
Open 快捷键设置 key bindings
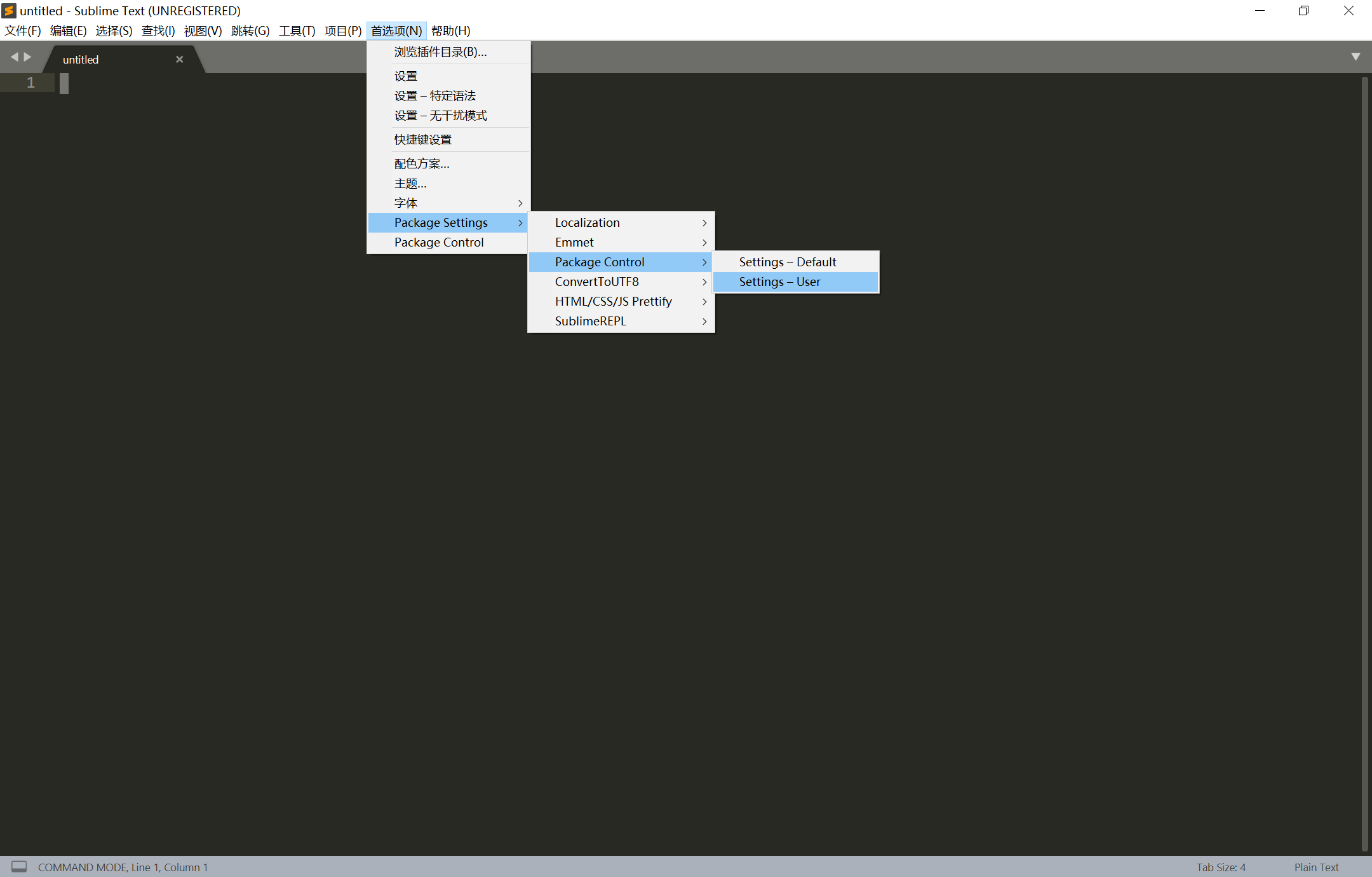[x=448, y=140]
